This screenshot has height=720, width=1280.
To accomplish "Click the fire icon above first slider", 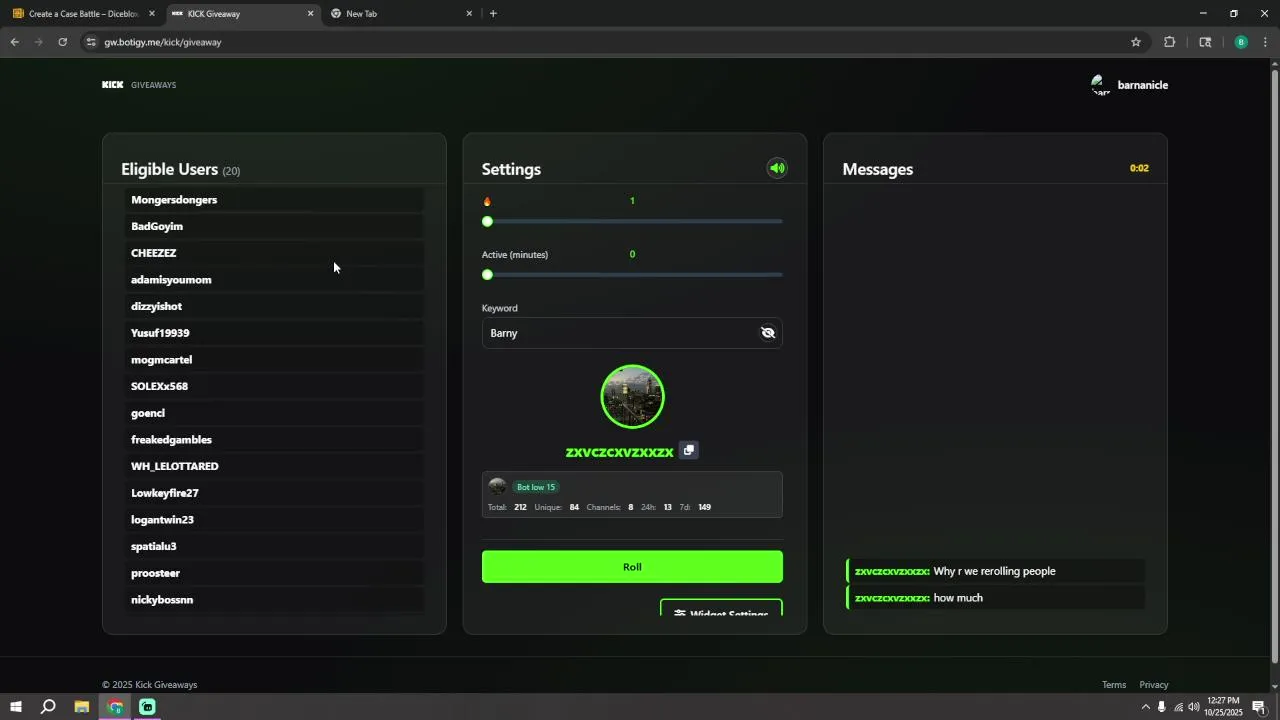I will [x=487, y=201].
